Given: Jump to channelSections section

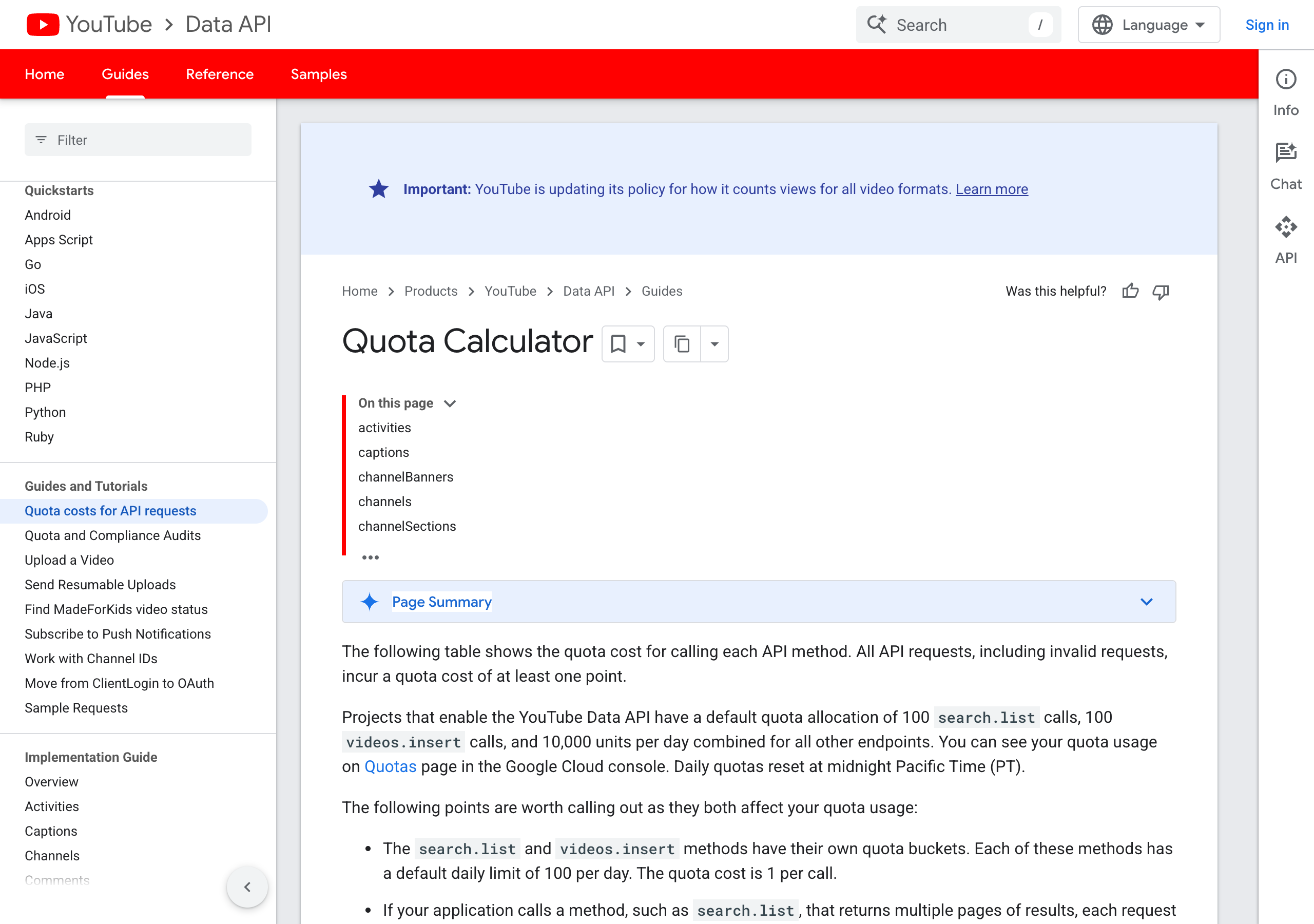Looking at the screenshot, I should tap(407, 526).
